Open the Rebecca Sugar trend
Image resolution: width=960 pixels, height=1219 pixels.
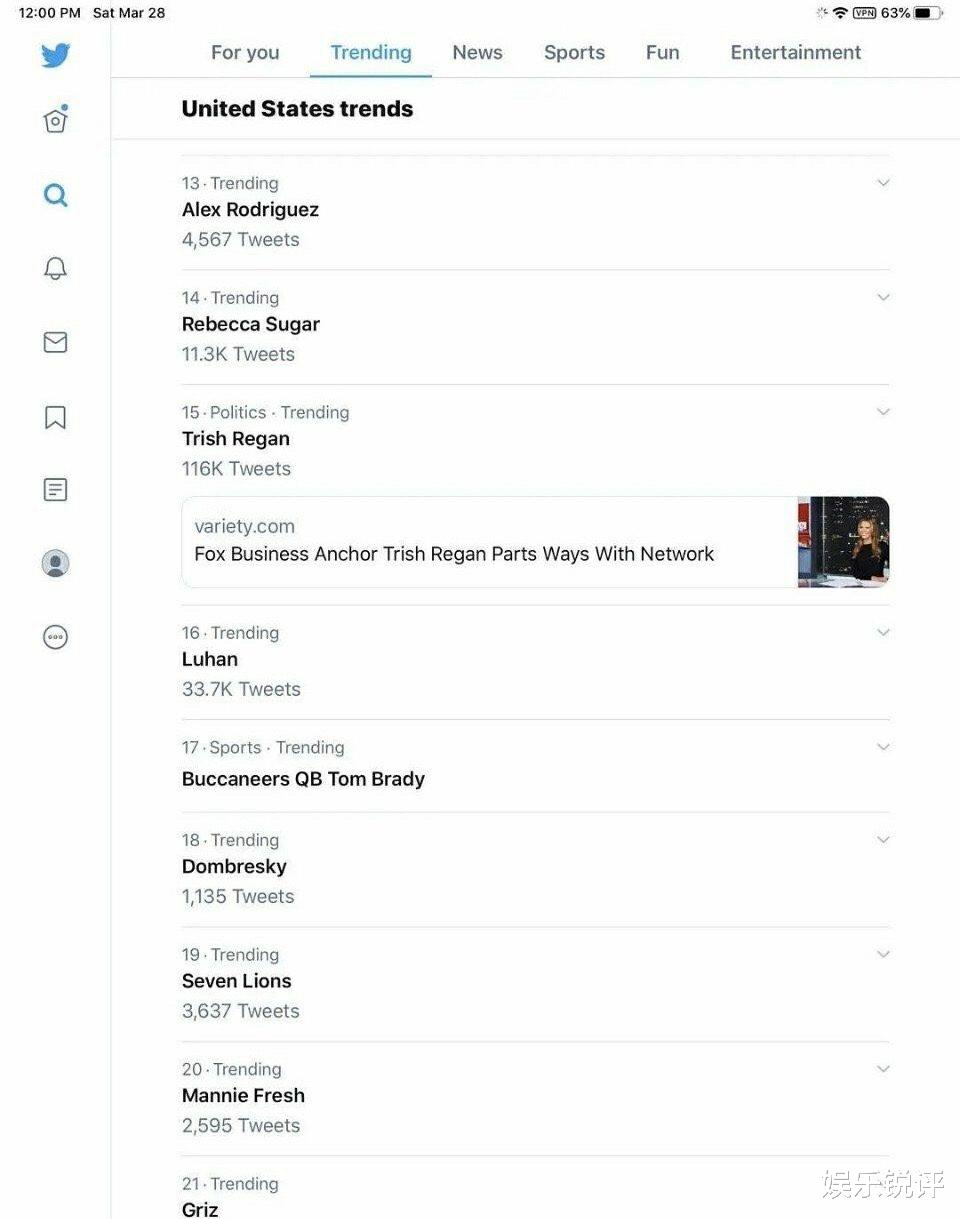pyautogui.click(x=250, y=324)
